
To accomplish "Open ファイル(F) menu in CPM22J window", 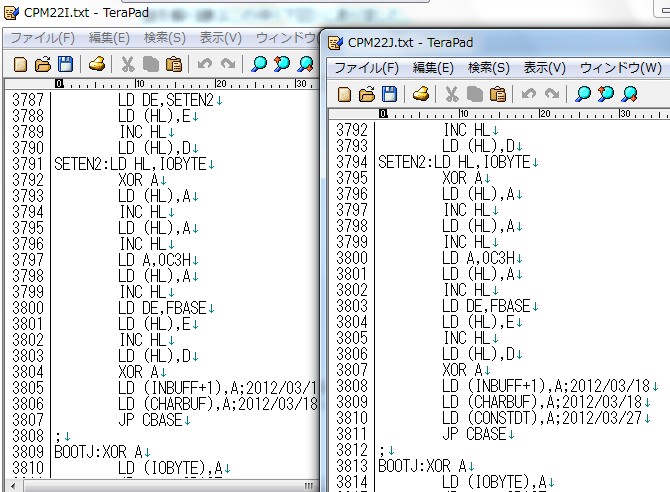I will click(x=366, y=68).
